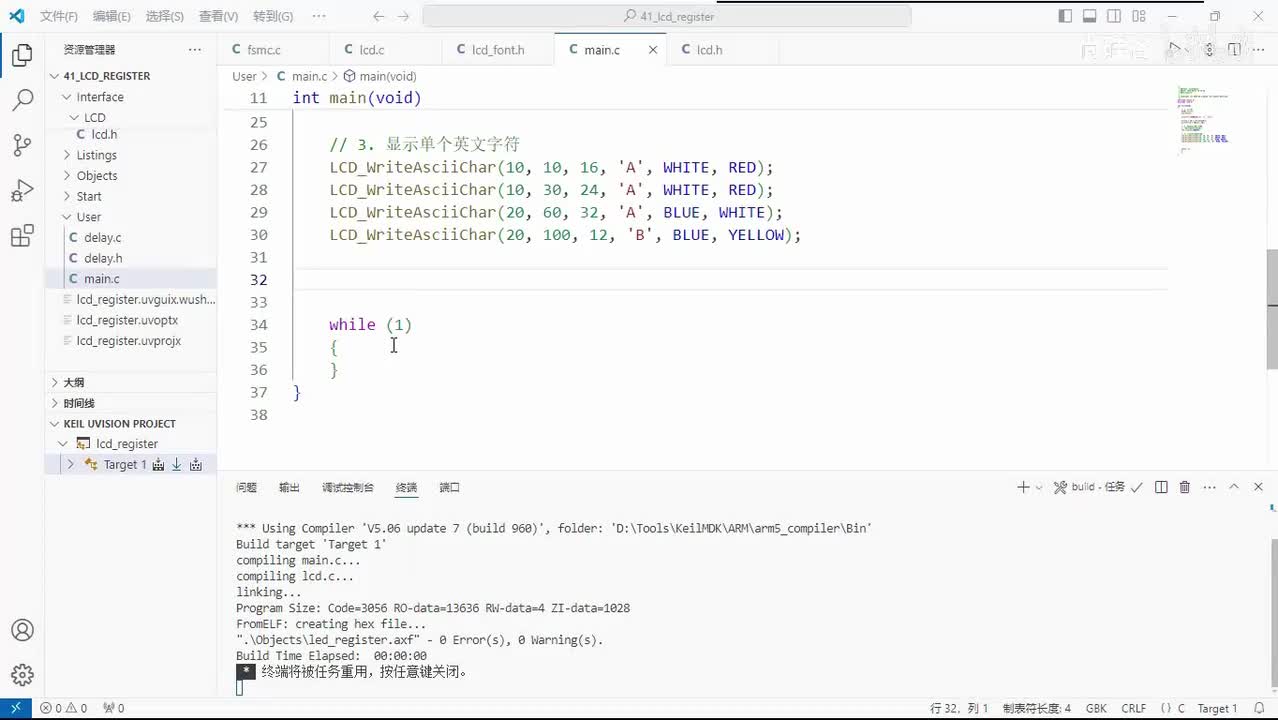Click the Build icon next to Target 1

tap(158, 465)
